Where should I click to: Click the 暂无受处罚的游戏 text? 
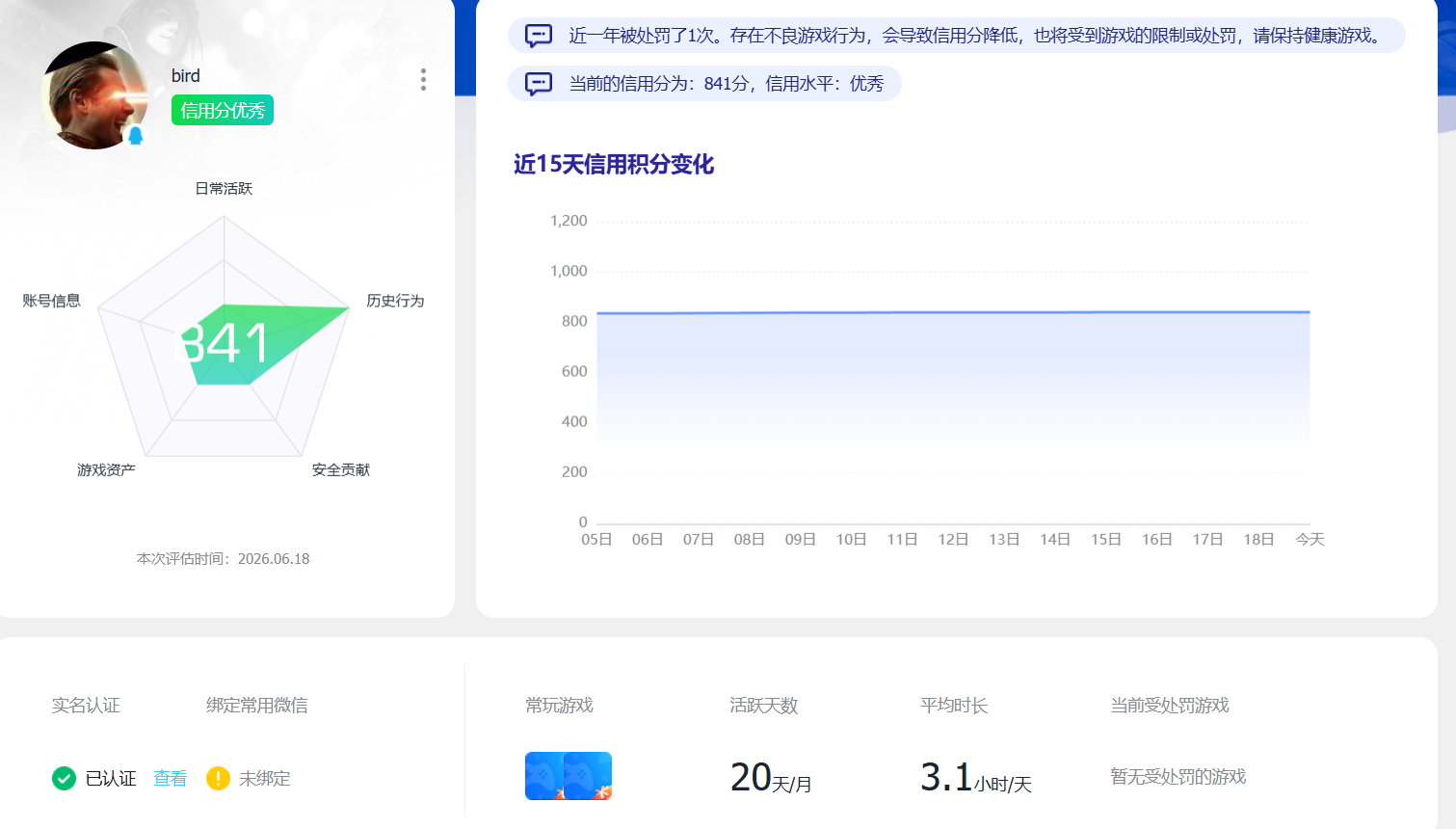pos(1178,777)
